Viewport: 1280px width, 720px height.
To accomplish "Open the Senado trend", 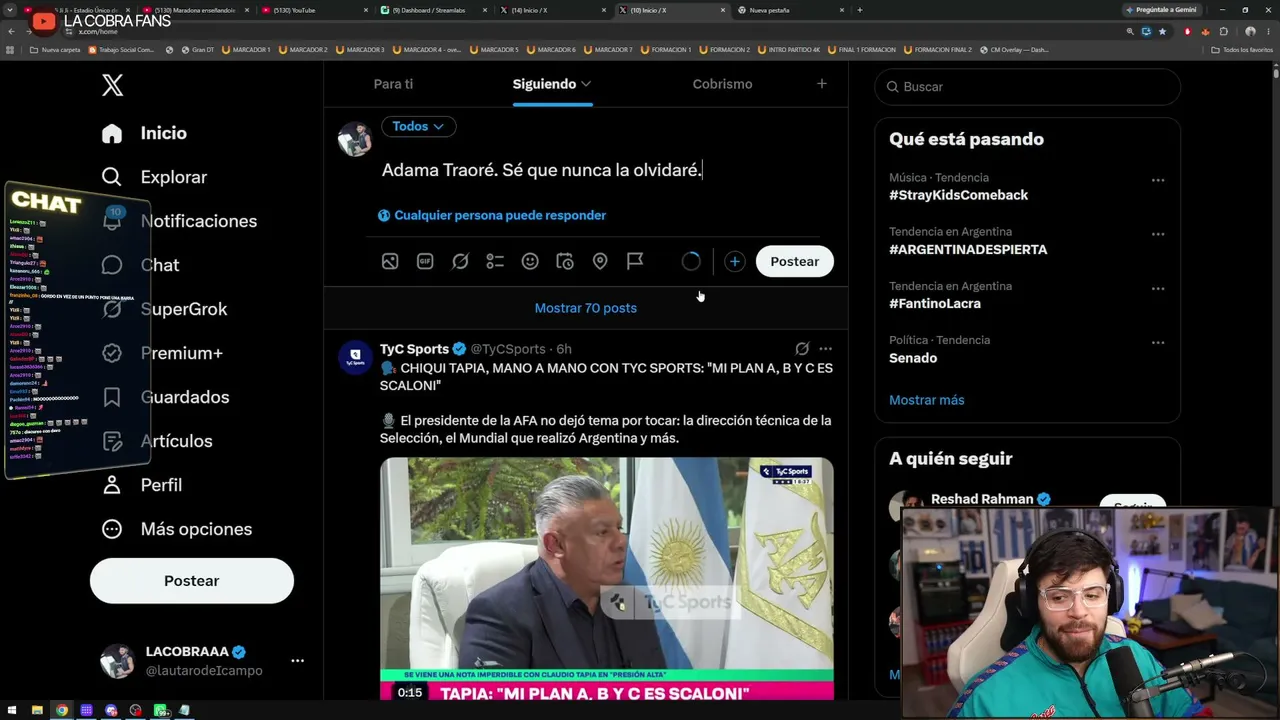I will pyautogui.click(x=913, y=358).
